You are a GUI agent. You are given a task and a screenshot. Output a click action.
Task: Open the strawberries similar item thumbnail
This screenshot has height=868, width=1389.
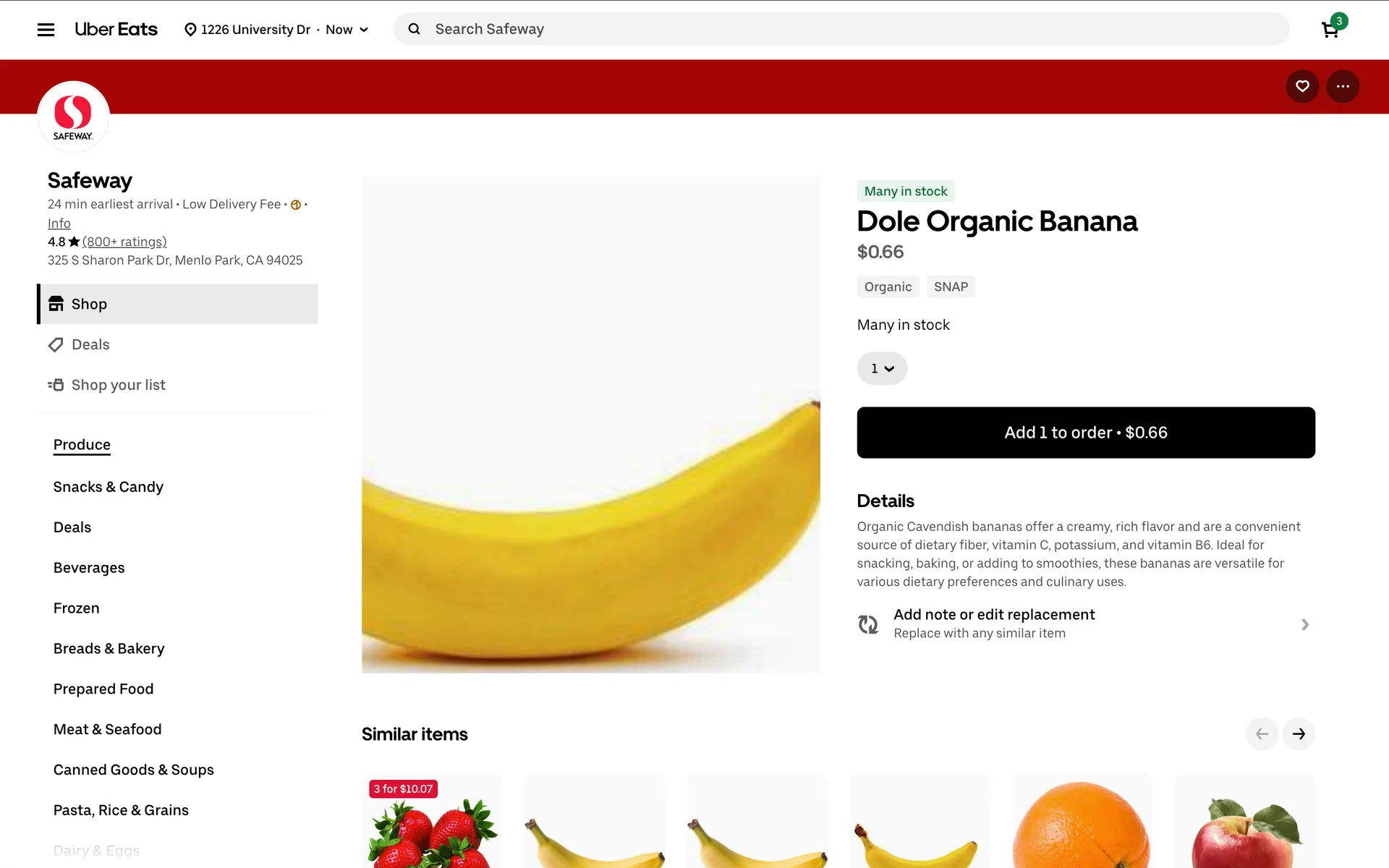tap(432, 821)
